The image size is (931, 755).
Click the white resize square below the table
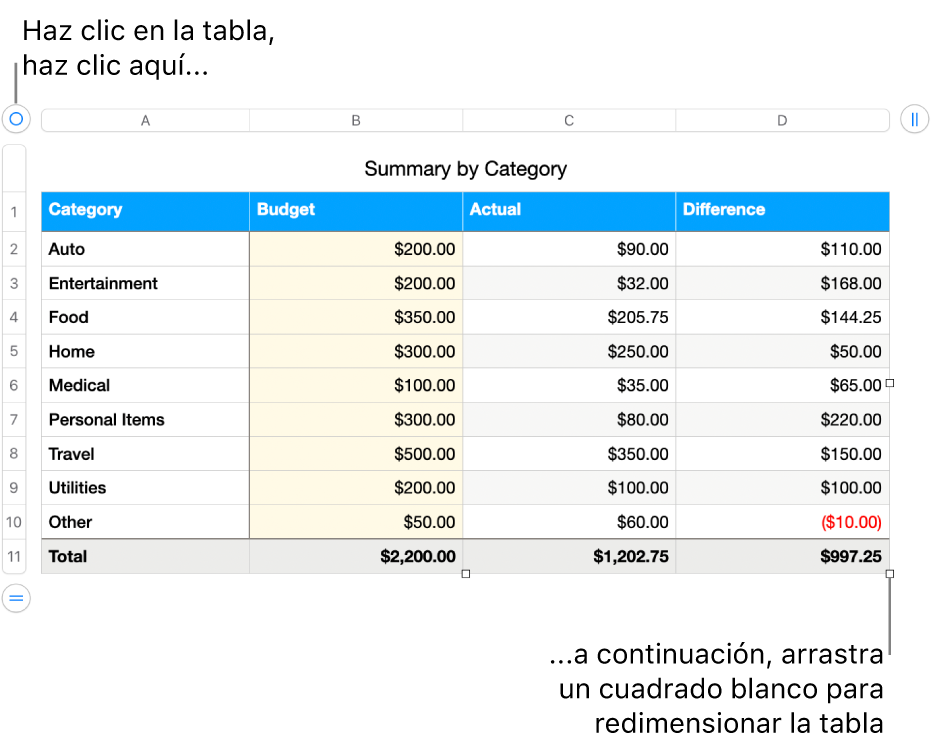pos(466,572)
